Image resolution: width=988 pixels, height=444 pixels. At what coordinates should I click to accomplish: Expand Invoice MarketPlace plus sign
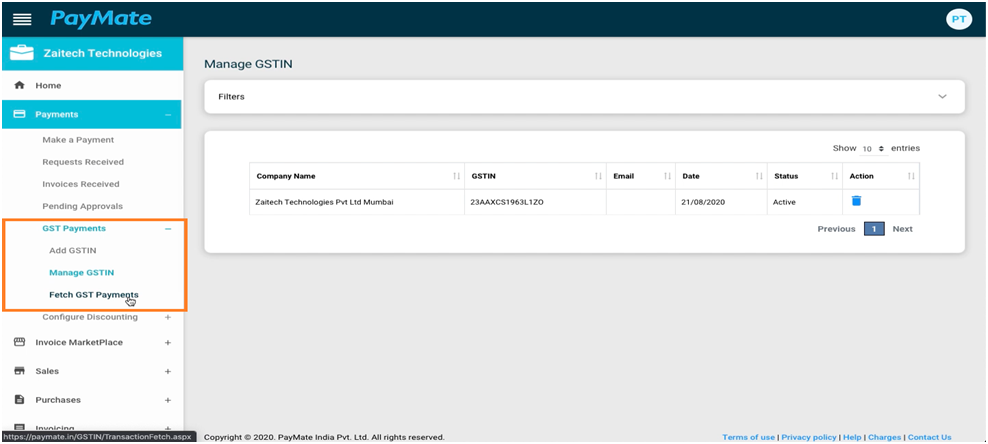[x=168, y=343]
